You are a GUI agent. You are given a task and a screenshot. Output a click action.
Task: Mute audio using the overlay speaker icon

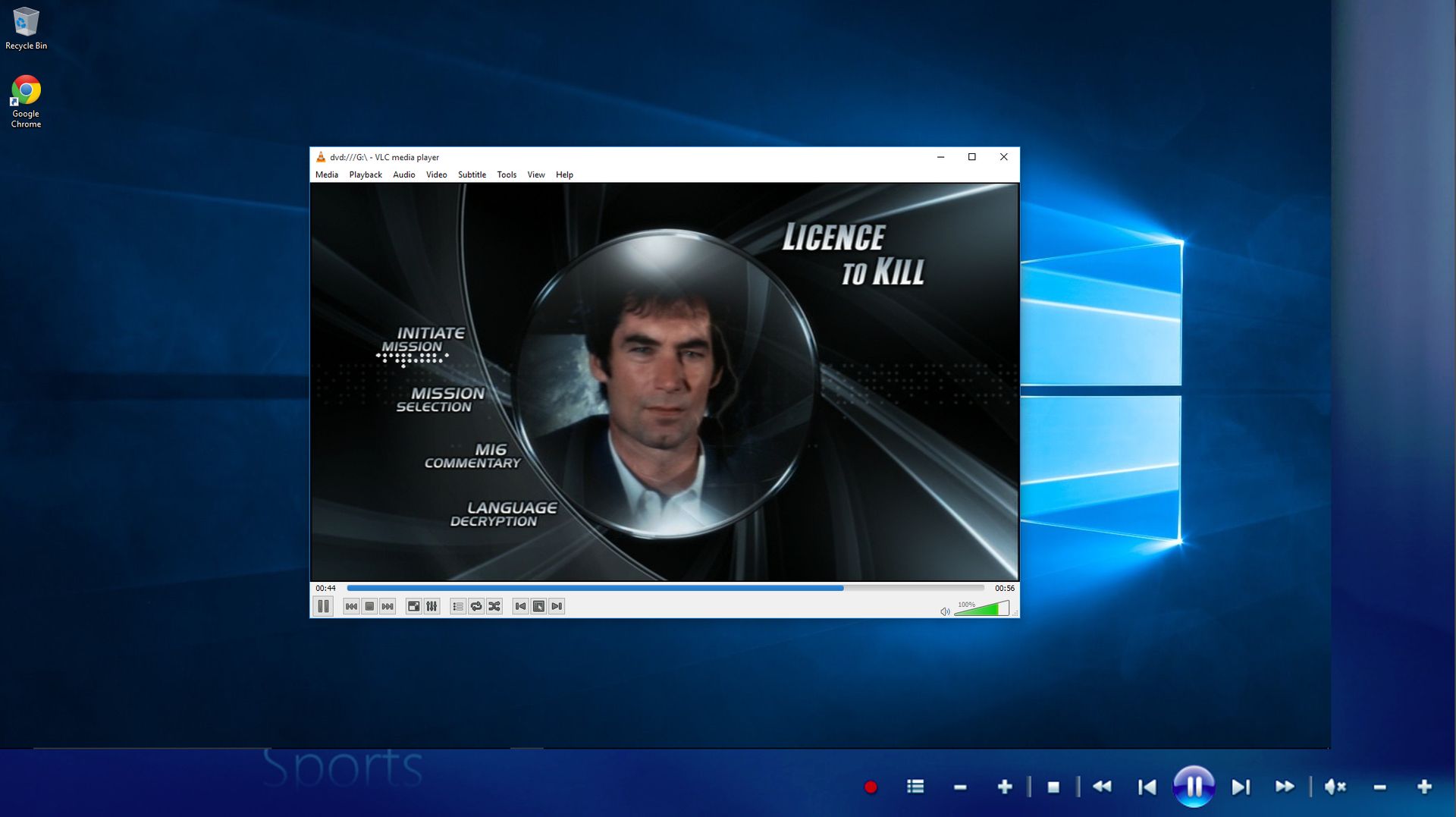point(1335,787)
